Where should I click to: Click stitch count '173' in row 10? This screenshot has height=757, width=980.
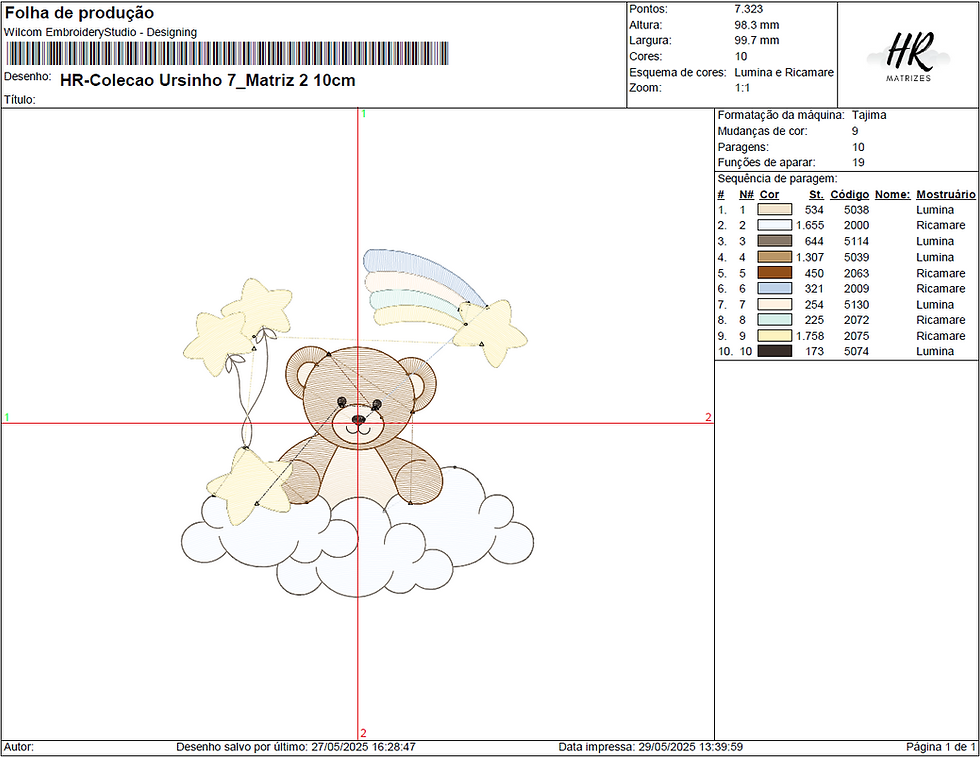pyautogui.click(x=814, y=351)
